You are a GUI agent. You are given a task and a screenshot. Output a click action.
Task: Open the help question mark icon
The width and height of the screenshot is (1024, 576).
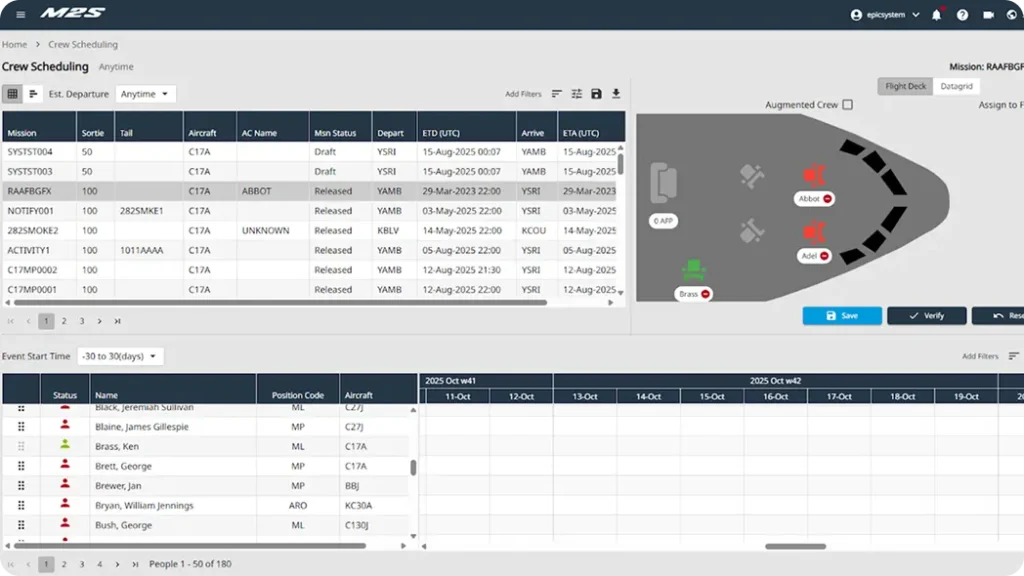coord(962,15)
